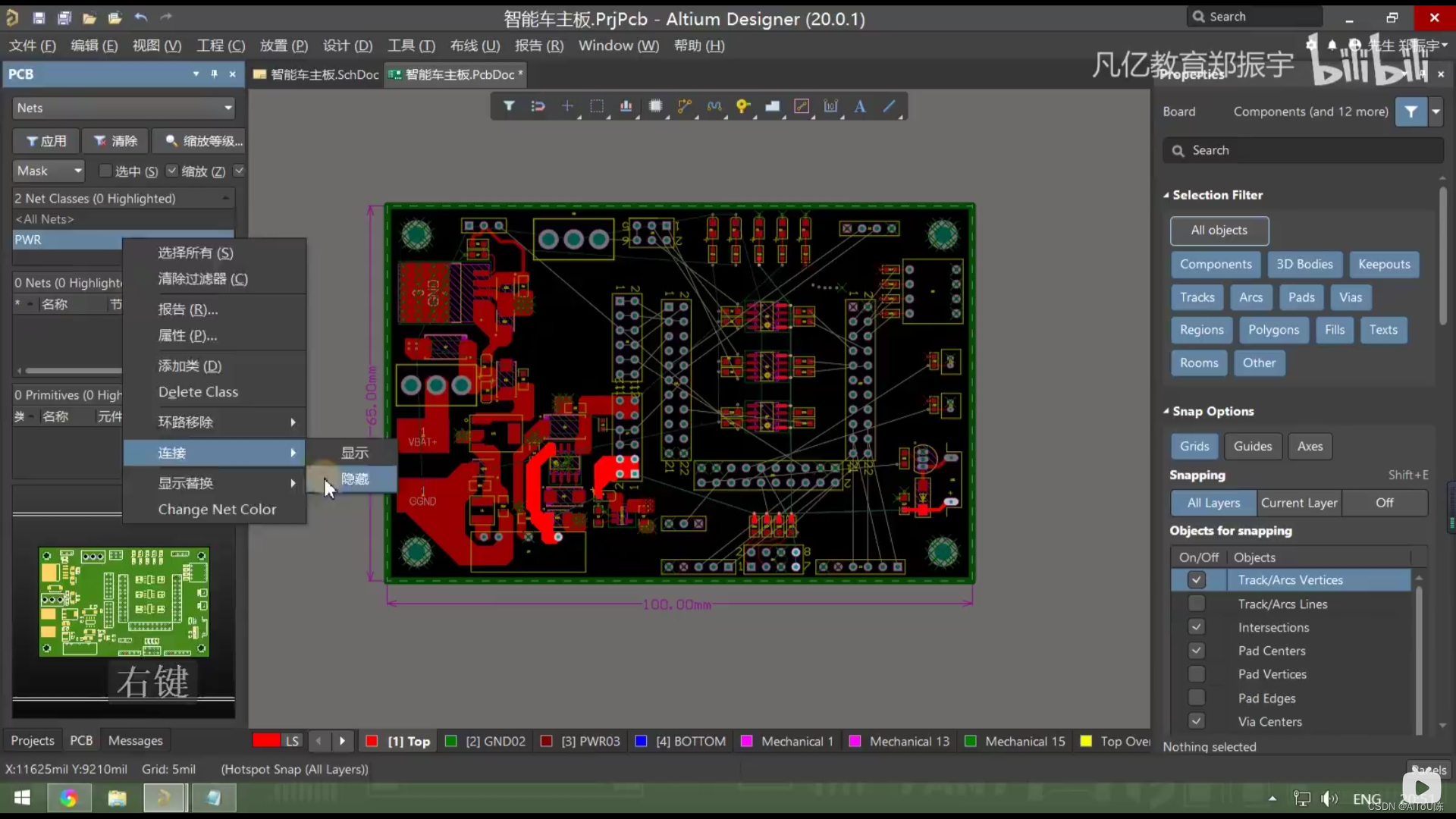Click the Place String text tool

(x=860, y=107)
